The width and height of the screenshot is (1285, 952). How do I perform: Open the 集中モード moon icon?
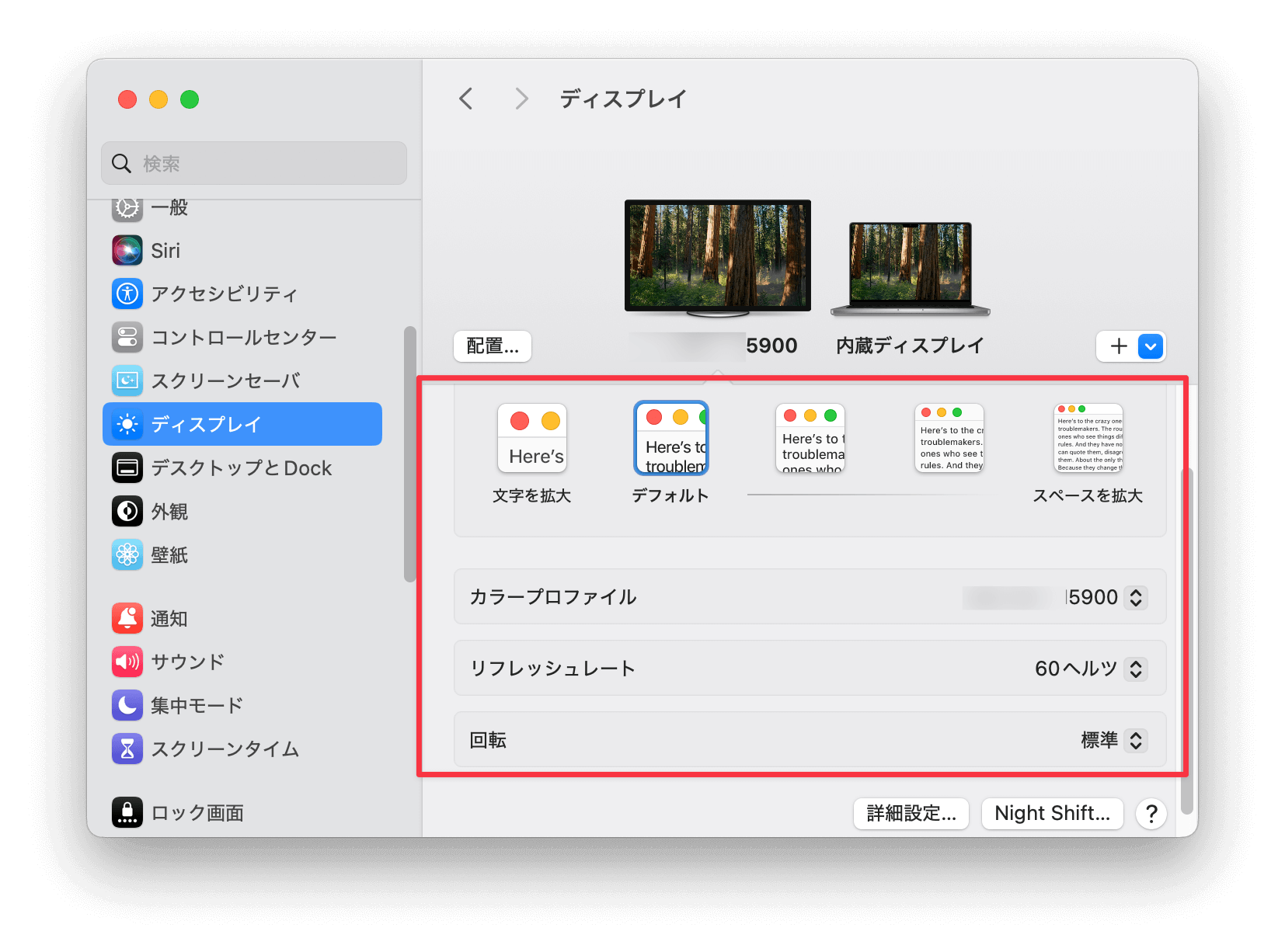coord(127,705)
